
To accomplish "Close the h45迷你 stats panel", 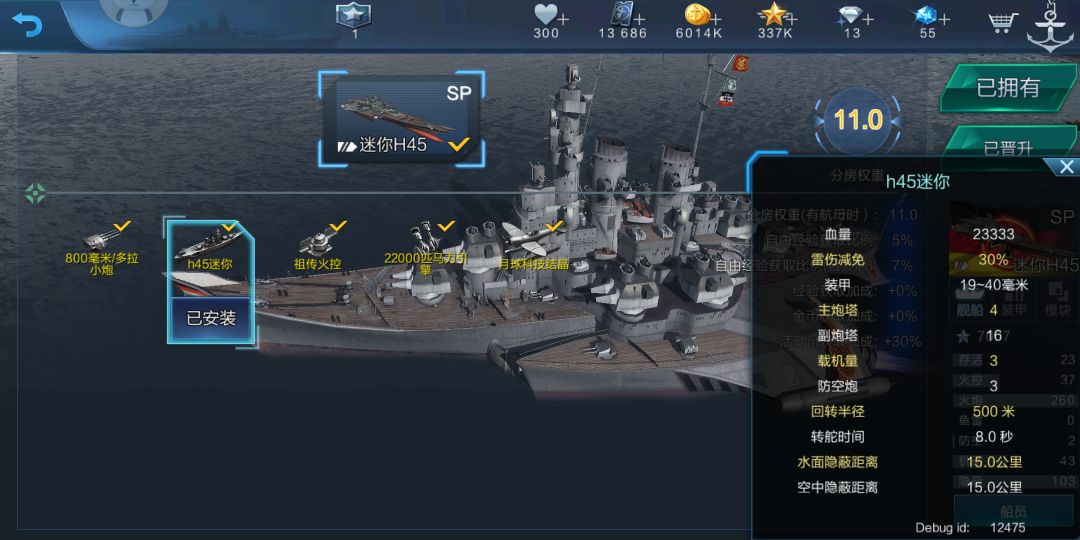I will tap(1065, 166).
